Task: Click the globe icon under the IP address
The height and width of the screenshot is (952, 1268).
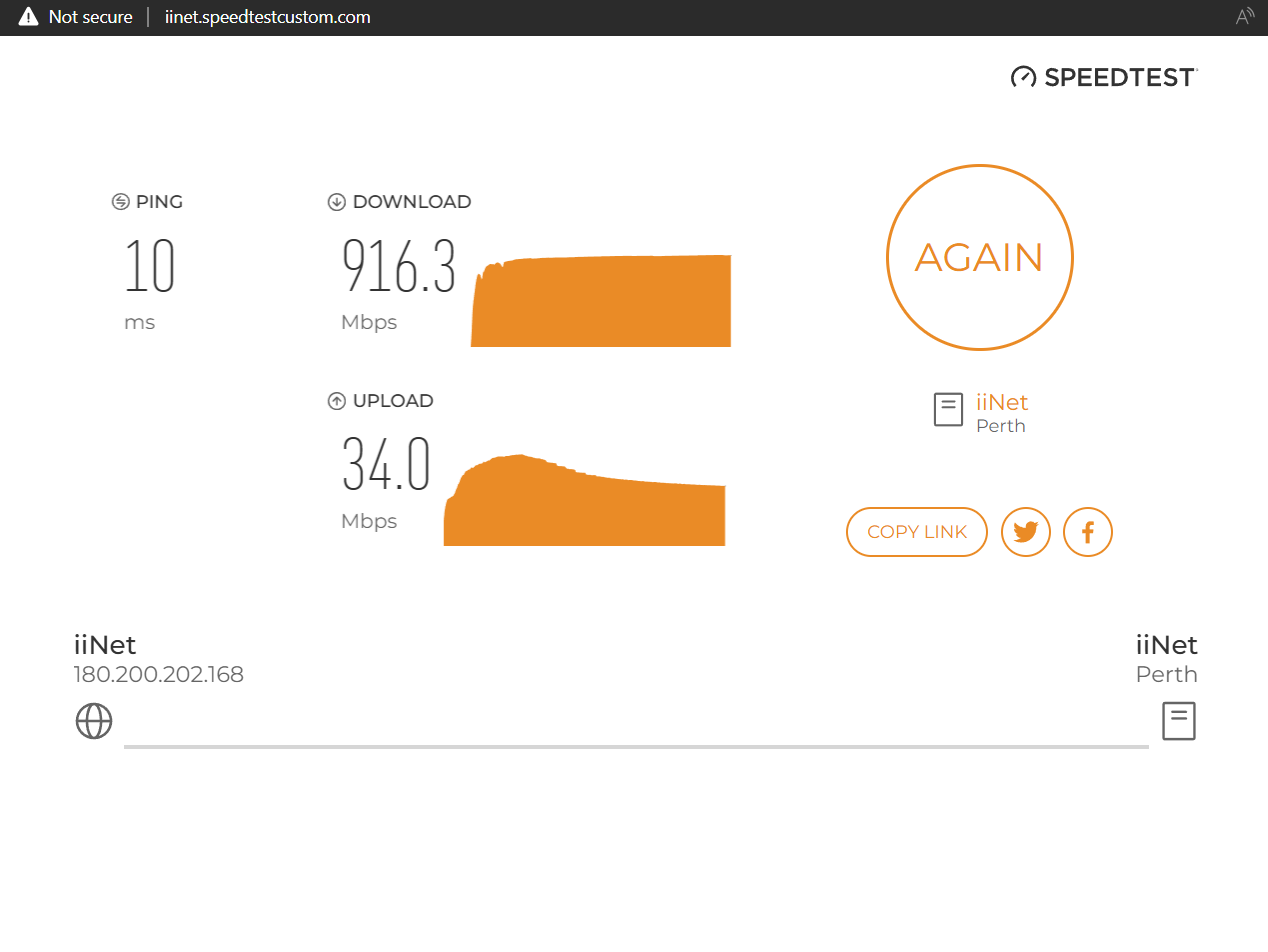Action: click(x=94, y=721)
